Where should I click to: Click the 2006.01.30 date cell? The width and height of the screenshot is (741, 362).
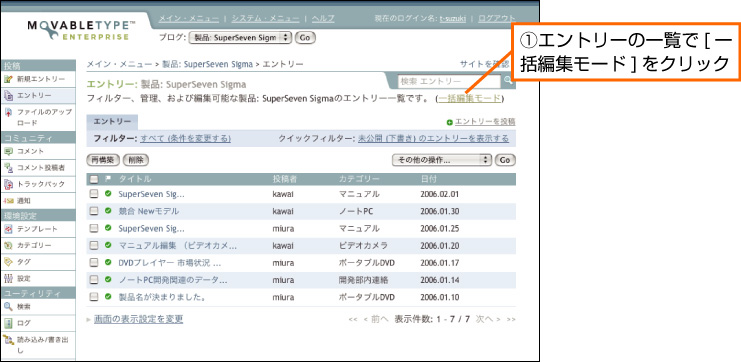coord(439,211)
